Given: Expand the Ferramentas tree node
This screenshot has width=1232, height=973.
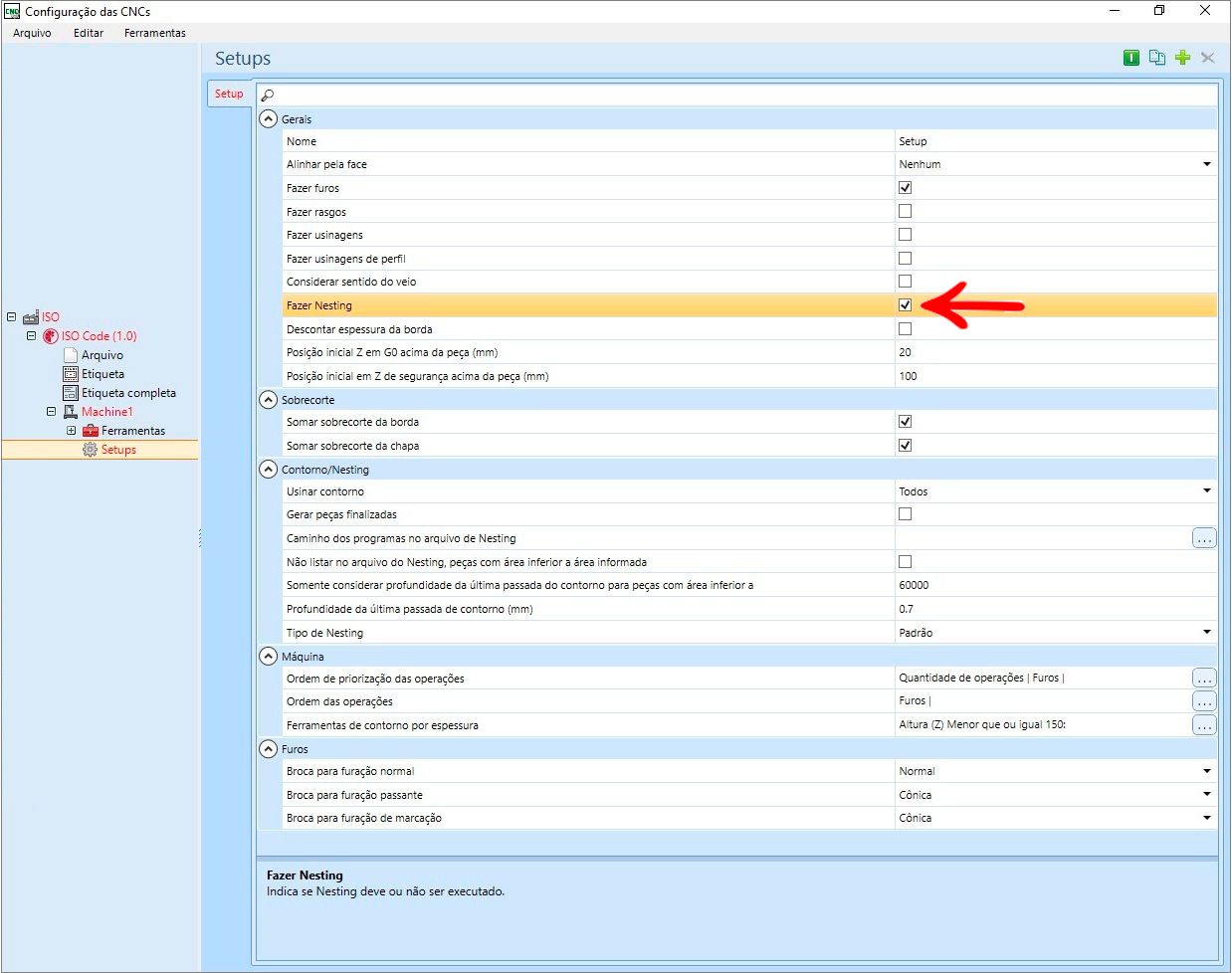Looking at the screenshot, I should point(71,431).
